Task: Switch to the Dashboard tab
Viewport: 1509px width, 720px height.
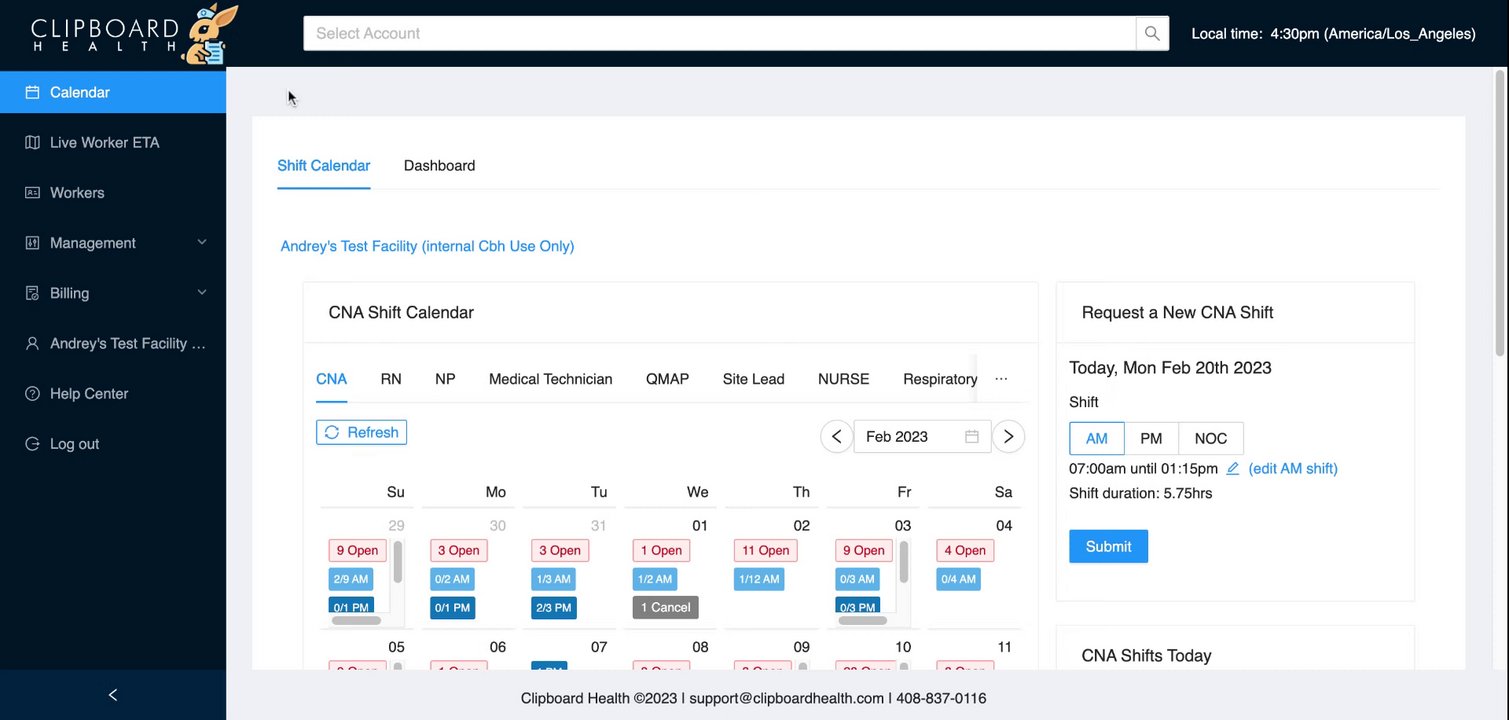Action: point(439,166)
